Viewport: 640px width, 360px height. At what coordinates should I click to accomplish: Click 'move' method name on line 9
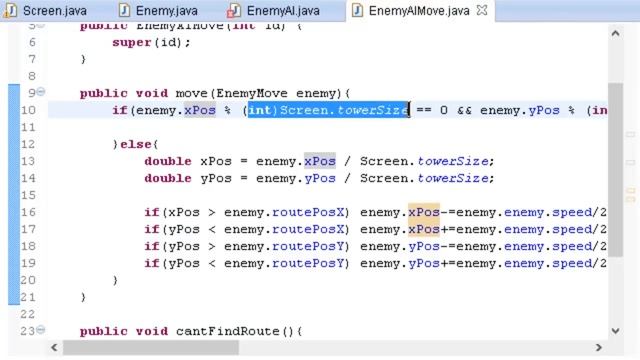[192, 93]
